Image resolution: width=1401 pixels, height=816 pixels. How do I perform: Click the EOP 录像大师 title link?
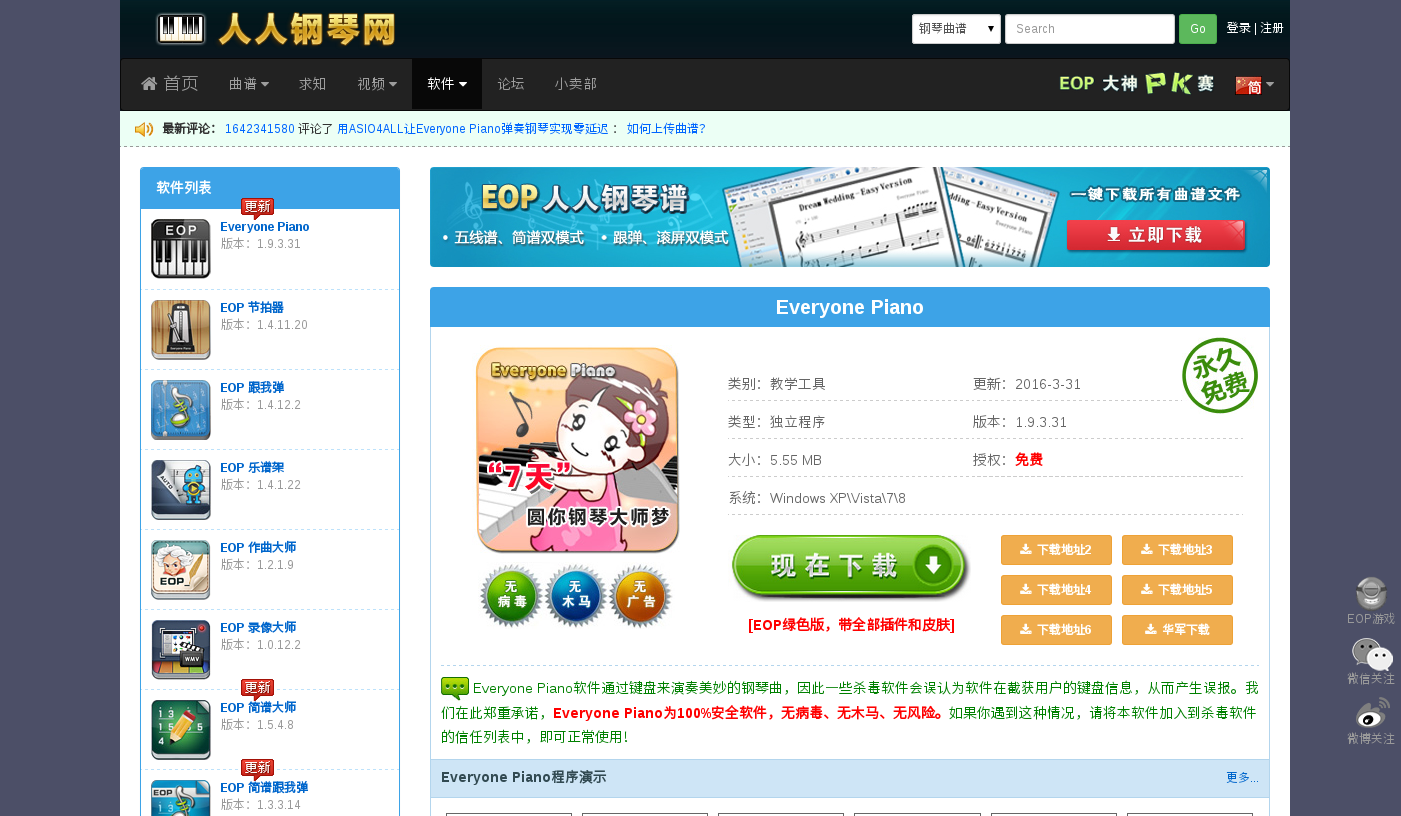[x=258, y=627]
